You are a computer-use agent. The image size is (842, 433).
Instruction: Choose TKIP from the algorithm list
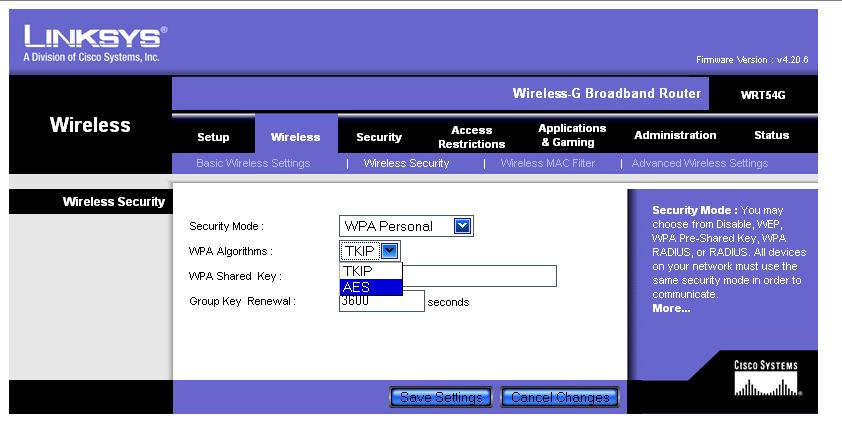(371, 271)
